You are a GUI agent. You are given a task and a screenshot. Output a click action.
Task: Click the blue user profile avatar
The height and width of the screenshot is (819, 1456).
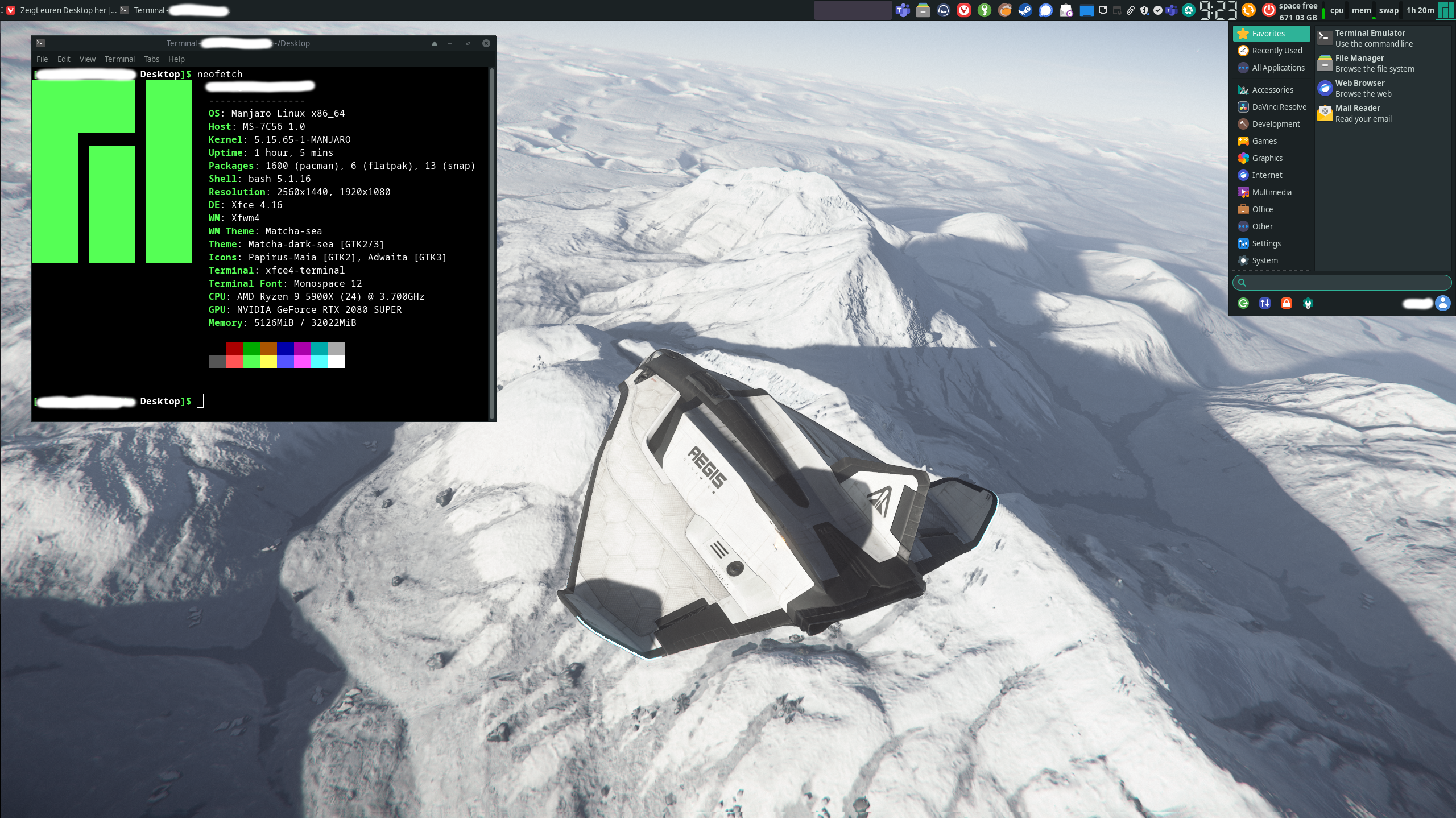pos(1443,303)
